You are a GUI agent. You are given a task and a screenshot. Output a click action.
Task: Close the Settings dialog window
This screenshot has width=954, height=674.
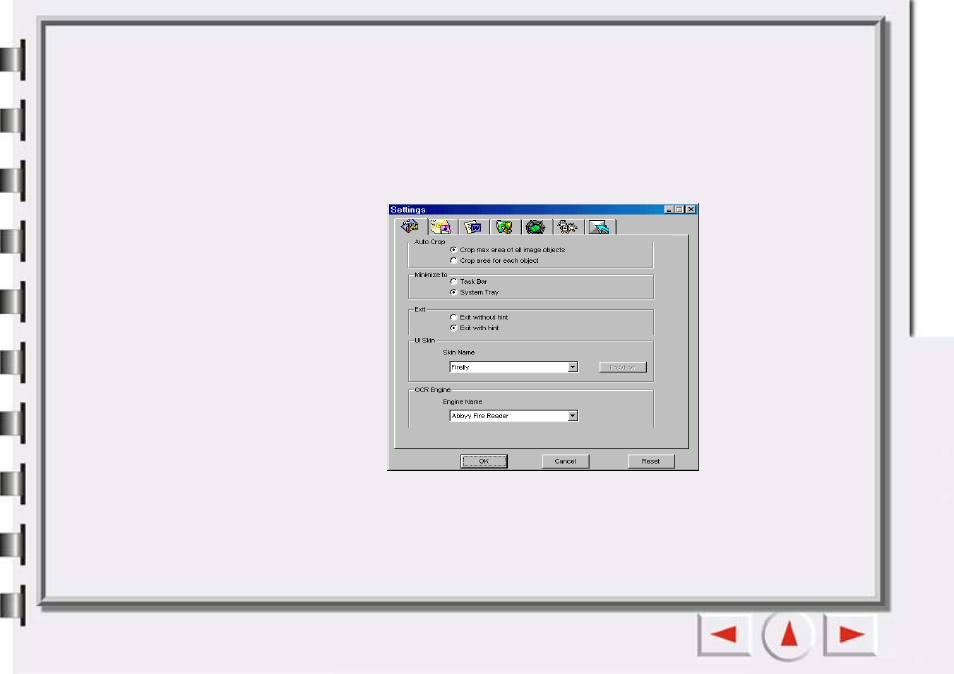691,209
